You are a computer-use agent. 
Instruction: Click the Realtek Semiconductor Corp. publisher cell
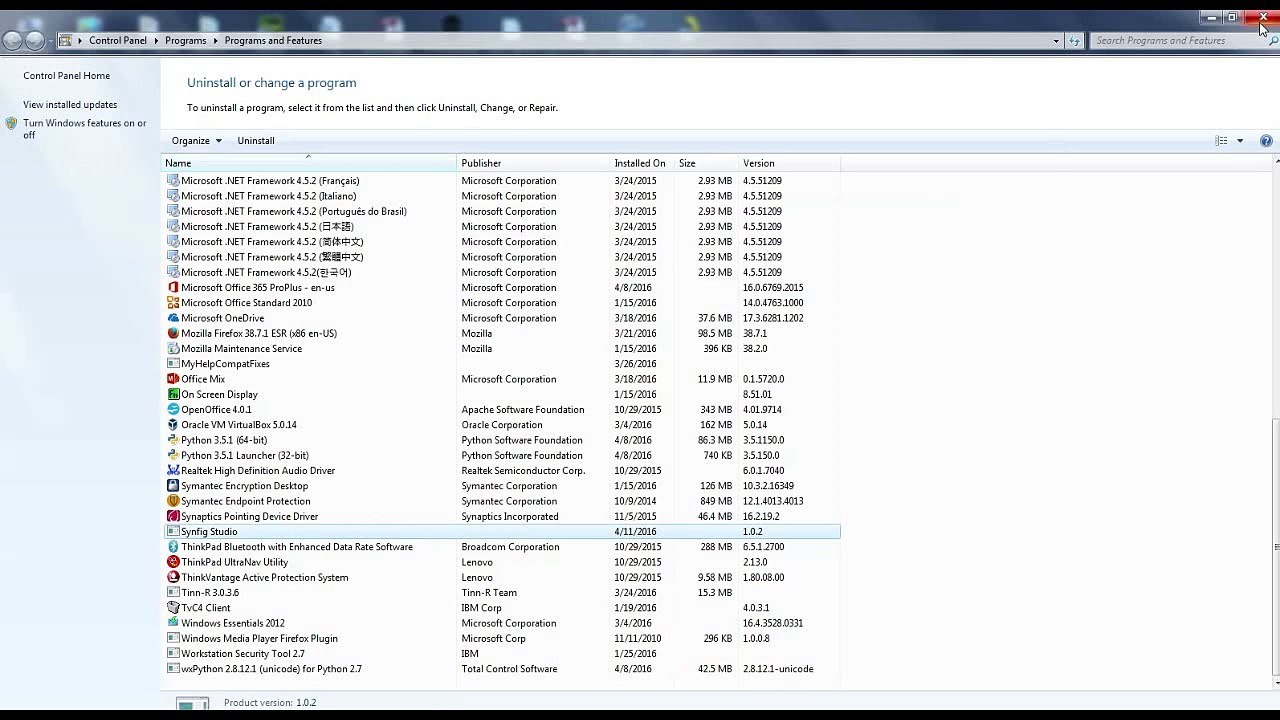pos(523,471)
